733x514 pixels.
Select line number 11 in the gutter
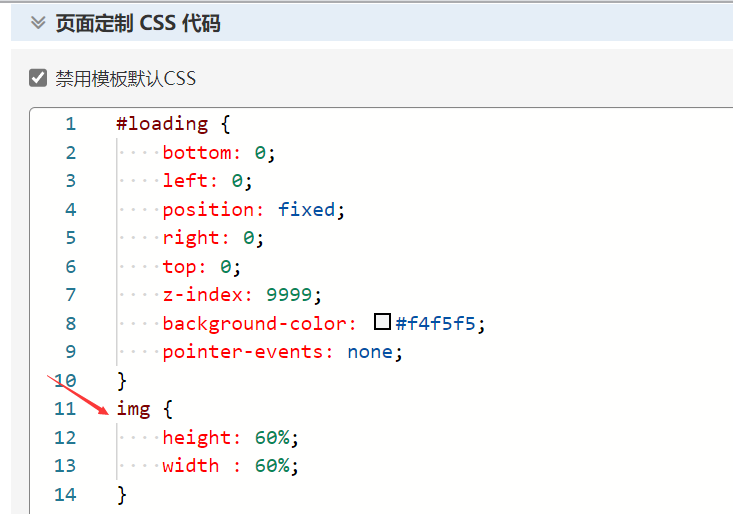[65, 409]
